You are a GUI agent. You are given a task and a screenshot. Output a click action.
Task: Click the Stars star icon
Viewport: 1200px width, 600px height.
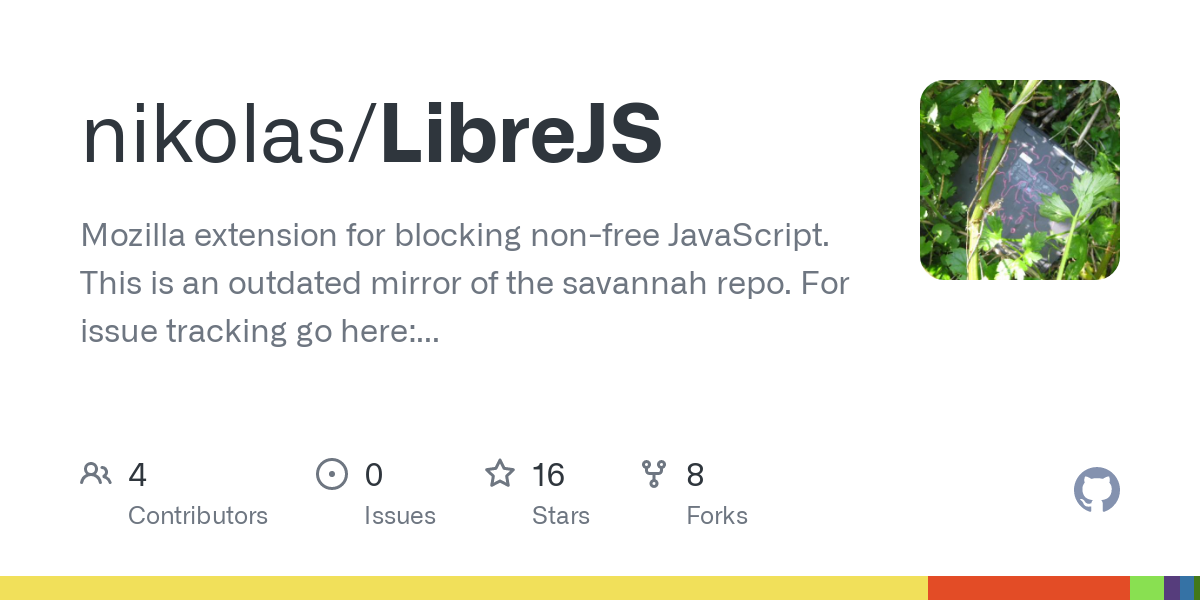coord(500,473)
